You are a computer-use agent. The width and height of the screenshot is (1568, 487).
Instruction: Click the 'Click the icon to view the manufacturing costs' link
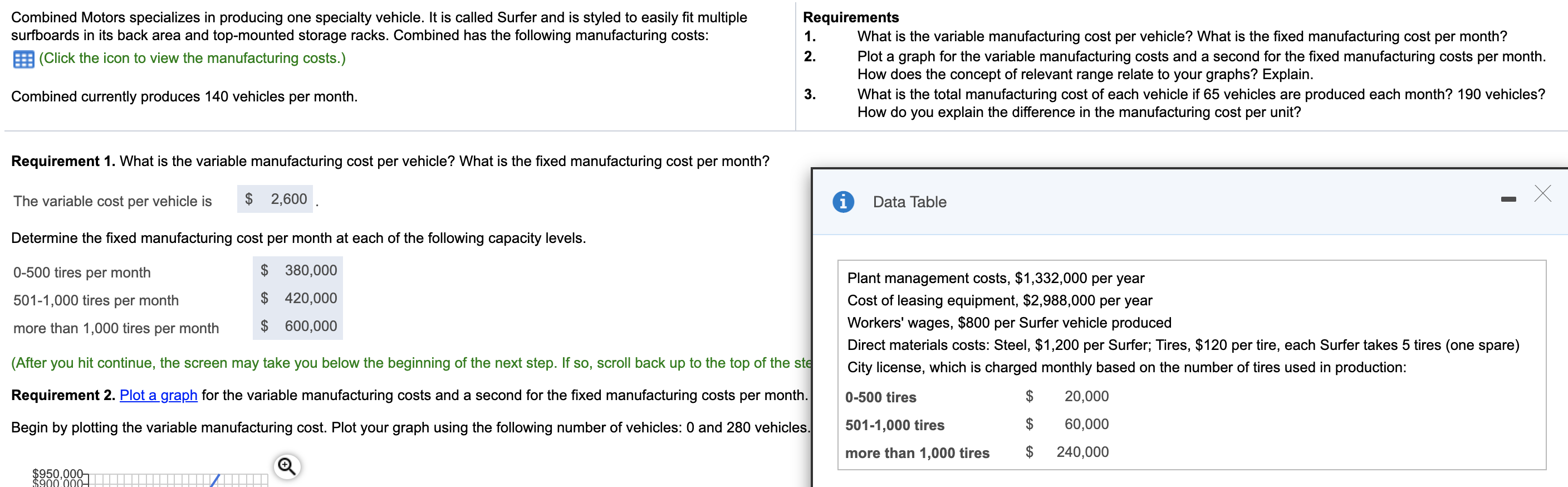click(x=192, y=59)
